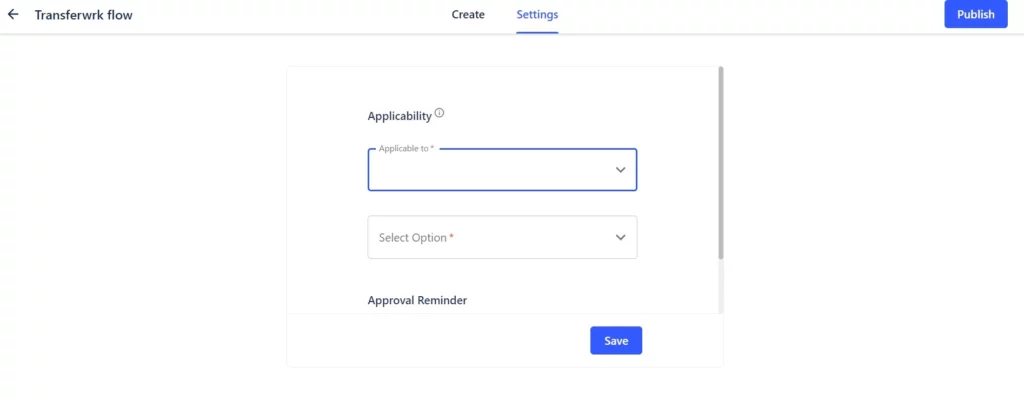The width and height of the screenshot is (1024, 401).
Task: Click empty footer area left of Save
Action: tap(438, 340)
